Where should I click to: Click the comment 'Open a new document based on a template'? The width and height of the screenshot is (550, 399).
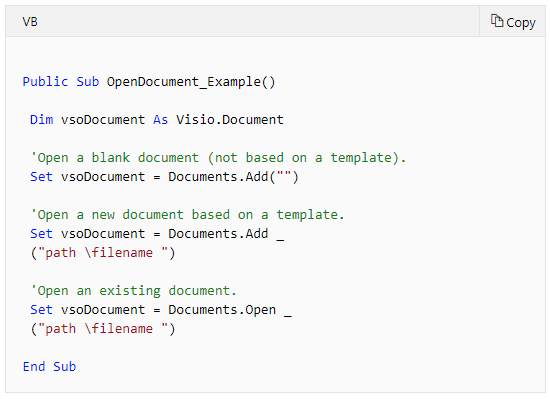point(188,215)
